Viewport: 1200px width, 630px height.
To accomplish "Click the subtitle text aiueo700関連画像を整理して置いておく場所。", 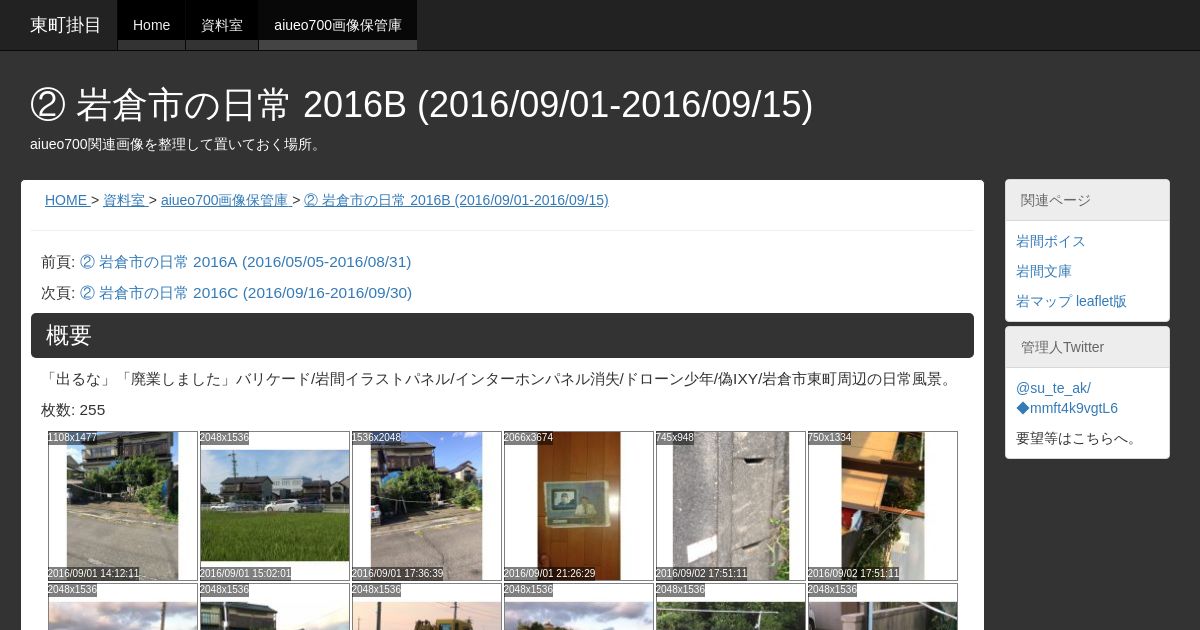I will (177, 144).
